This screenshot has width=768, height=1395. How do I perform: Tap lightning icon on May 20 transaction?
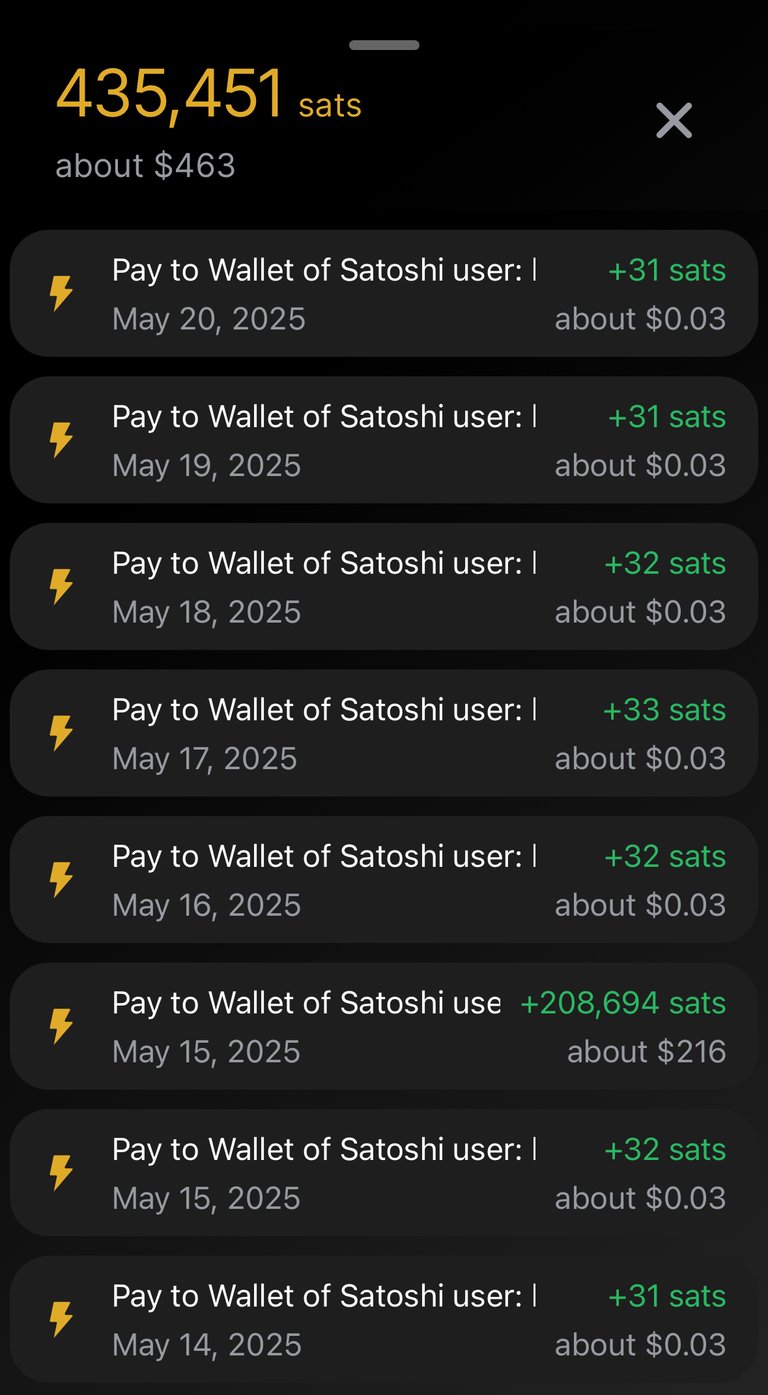[x=62, y=294]
